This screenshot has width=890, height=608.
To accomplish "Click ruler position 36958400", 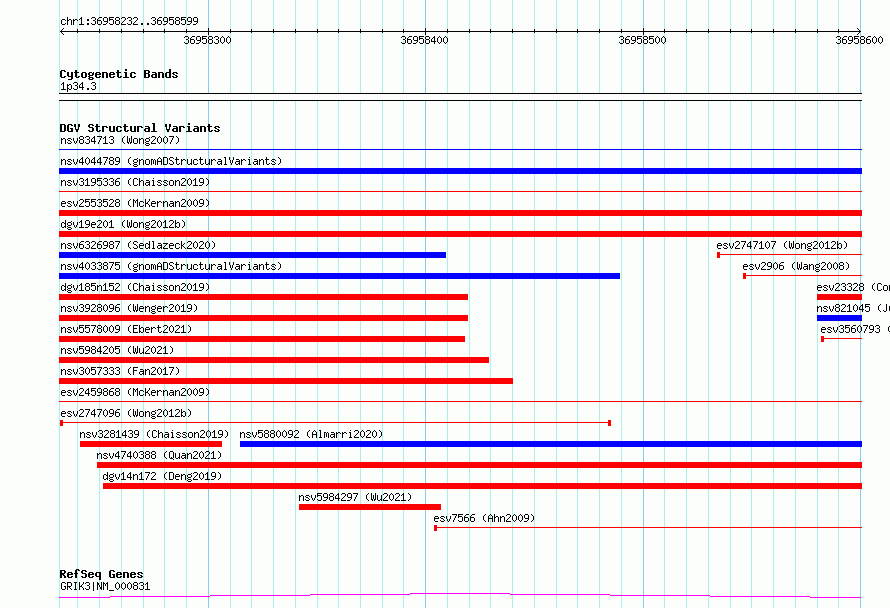I will [425, 40].
